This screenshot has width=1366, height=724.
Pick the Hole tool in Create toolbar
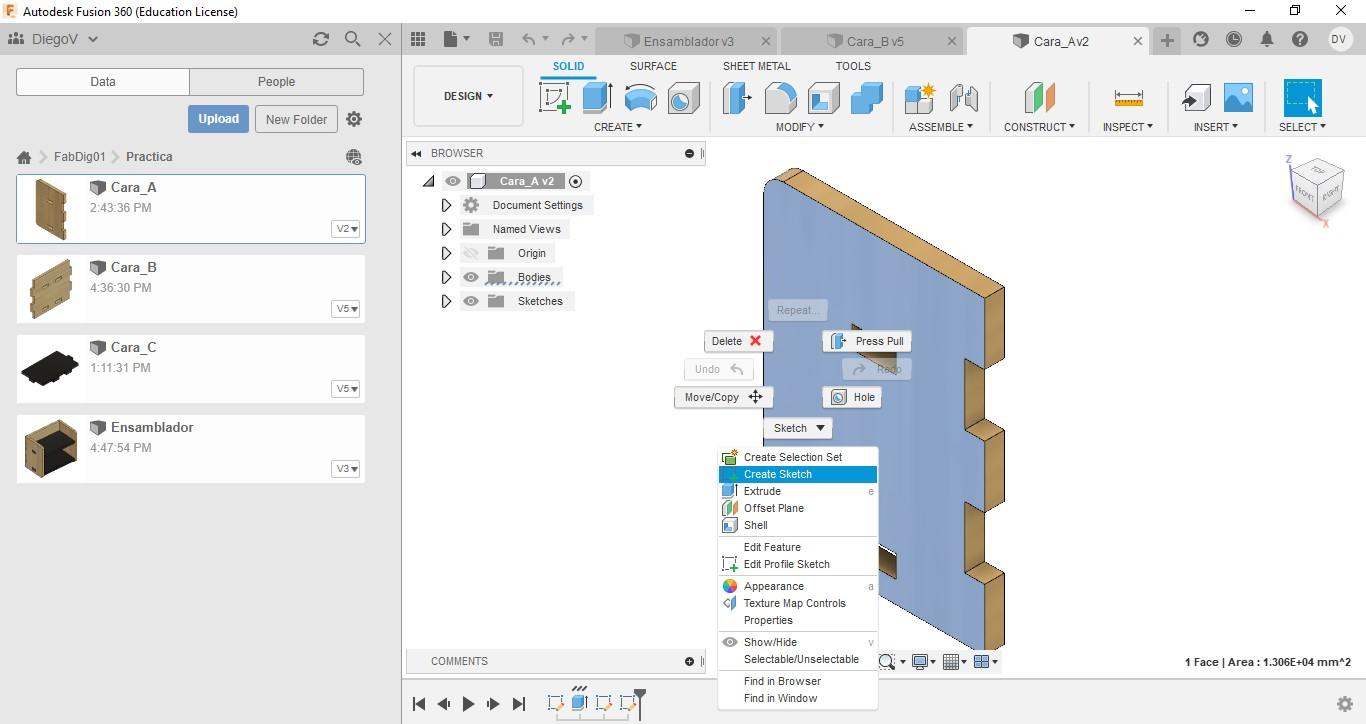(x=684, y=98)
